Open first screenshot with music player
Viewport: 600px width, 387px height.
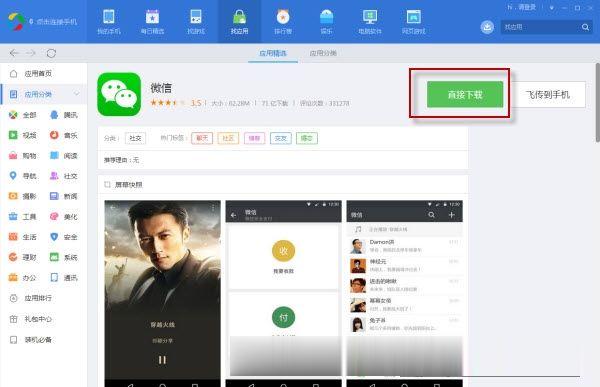pyautogui.click(x=163, y=293)
